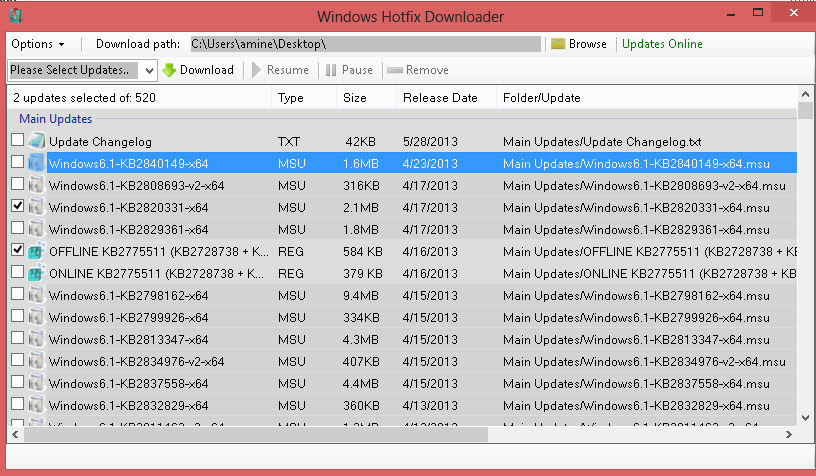816x476 pixels.
Task: Uncheck the OFFLINE KB2775511 checkbox
Action: (x=17, y=251)
